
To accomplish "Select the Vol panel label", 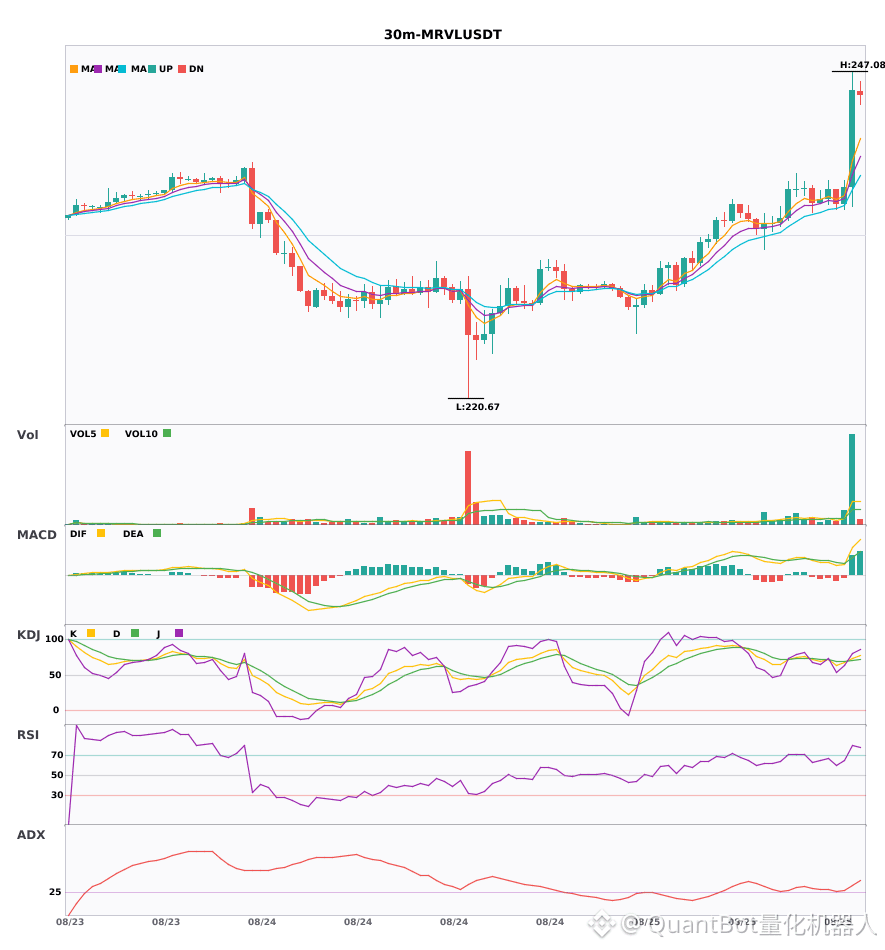I will (x=27, y=435).
